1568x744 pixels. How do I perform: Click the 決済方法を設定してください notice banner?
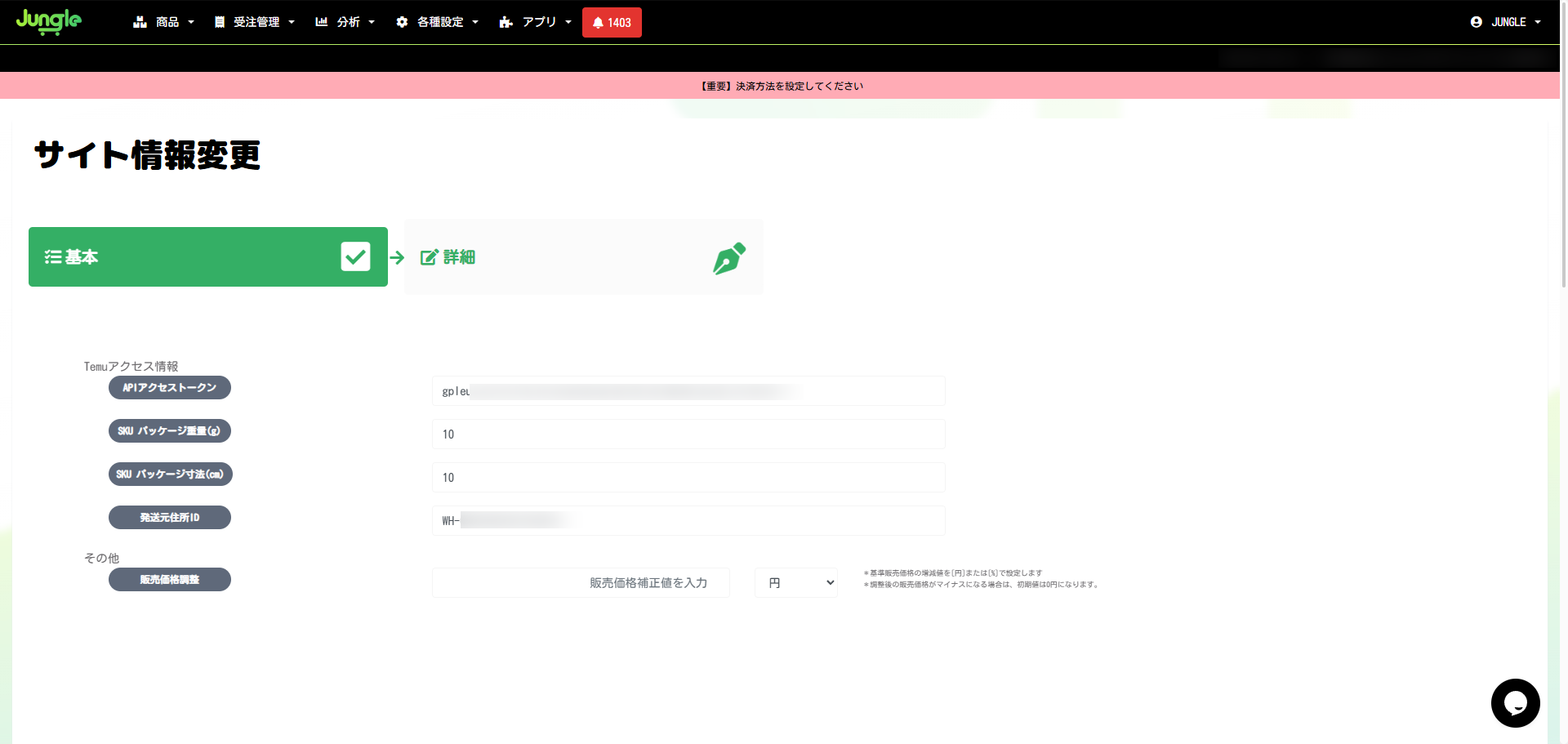[782, 86]
